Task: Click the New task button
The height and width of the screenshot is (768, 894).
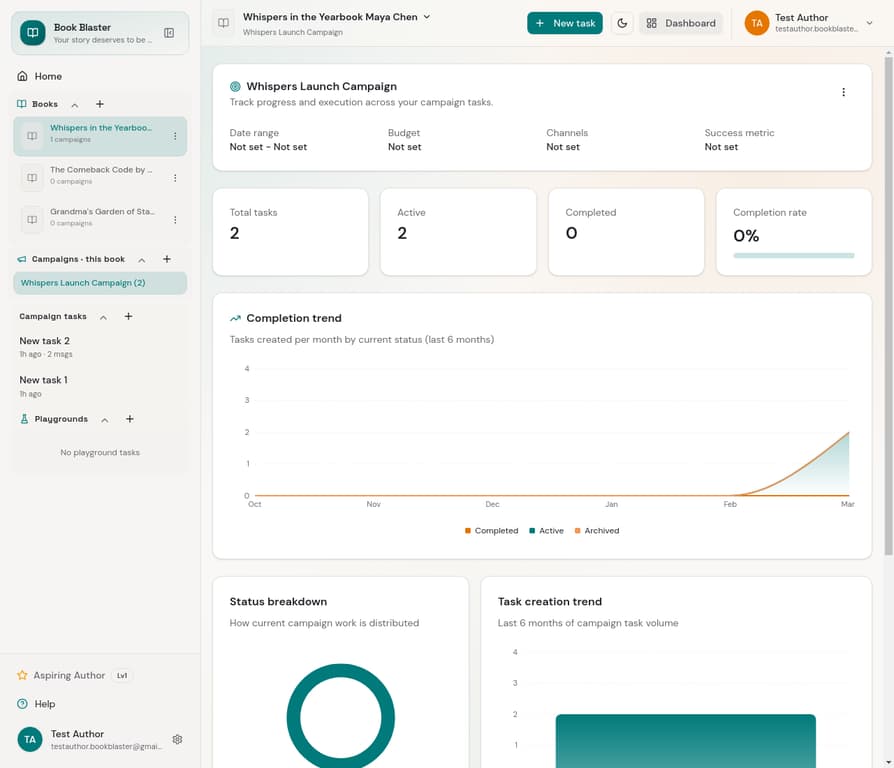Action: point(564,23)
